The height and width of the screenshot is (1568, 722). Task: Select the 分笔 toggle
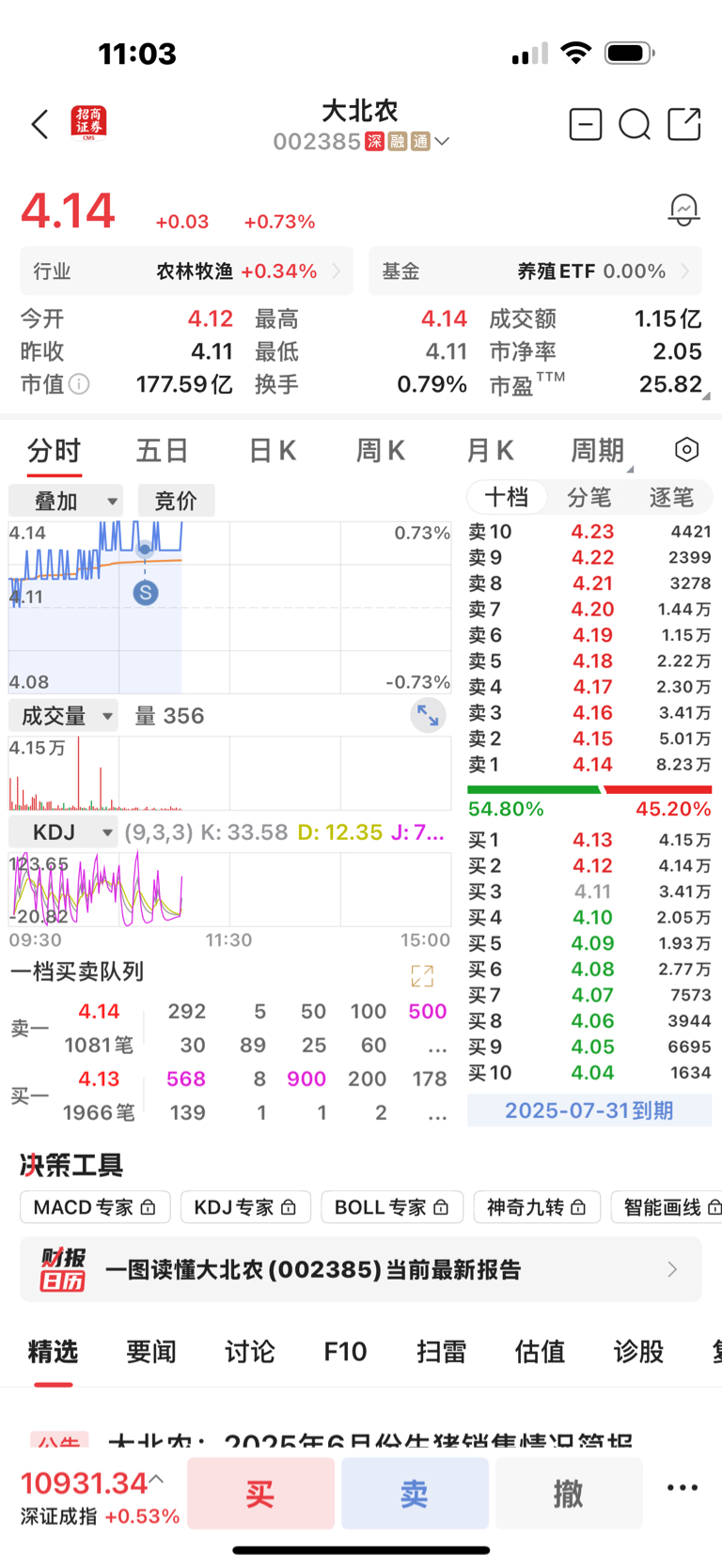point(589,497)
